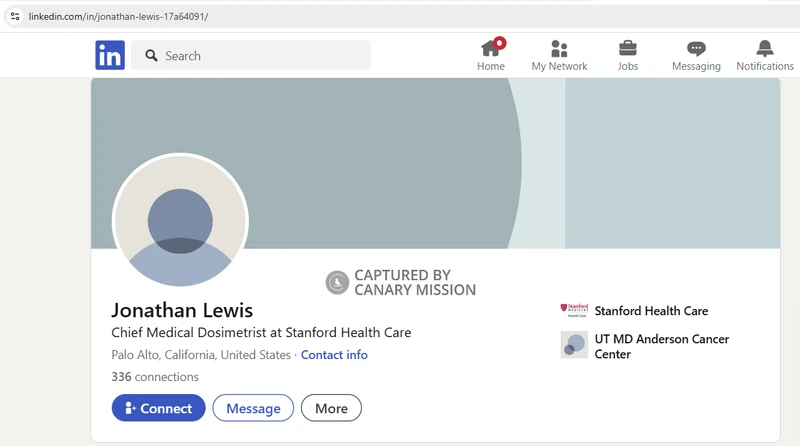Viewport: 800px width, 446px height.
Task: Click the 336 connections text
Action: (x=155, y=377)
